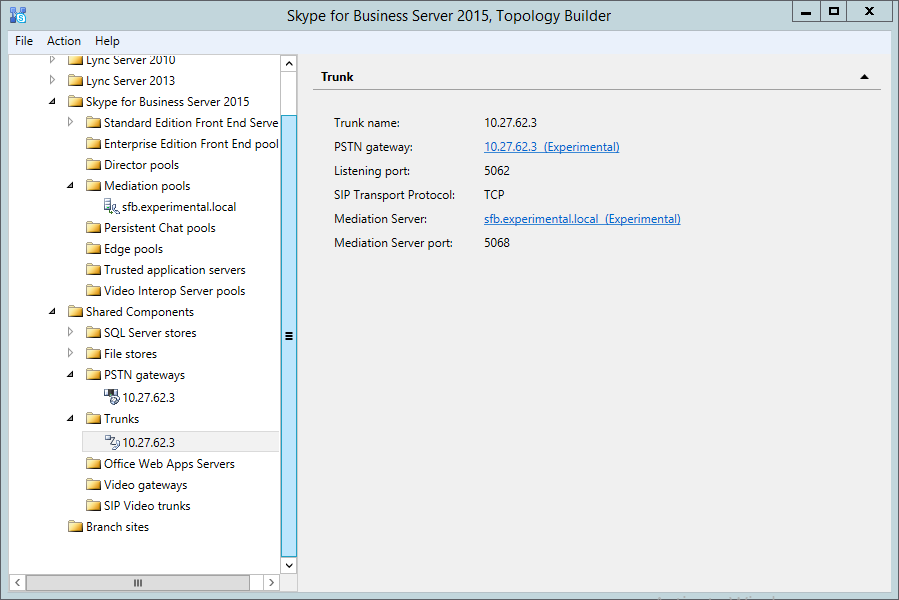Click the horizontal scrollbar right arrow
This screenshot has width=899, height=600.
271,582
